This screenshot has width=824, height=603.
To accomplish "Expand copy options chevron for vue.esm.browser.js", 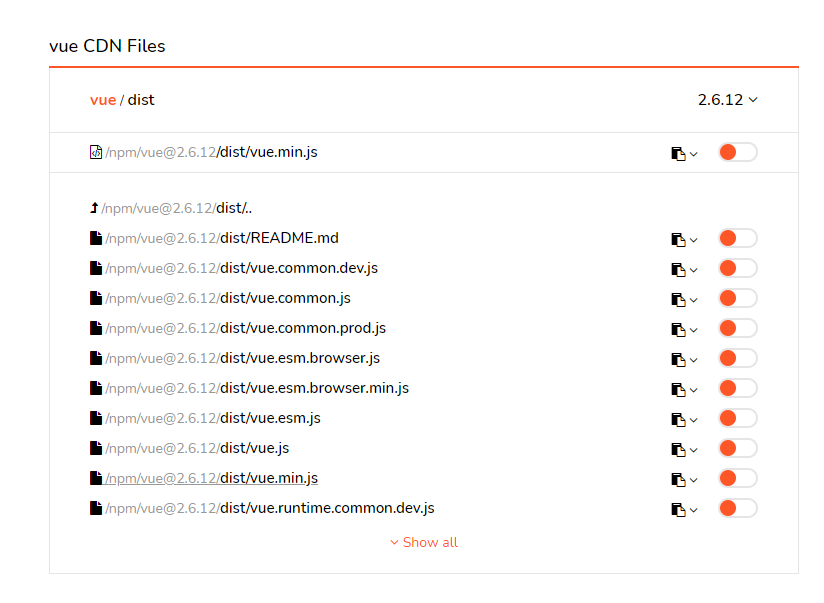I will coord(694,360).
